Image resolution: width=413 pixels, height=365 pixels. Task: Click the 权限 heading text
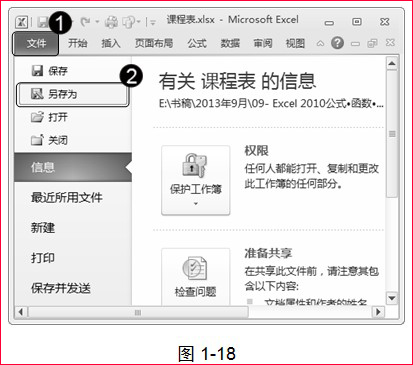click(256, 151)
